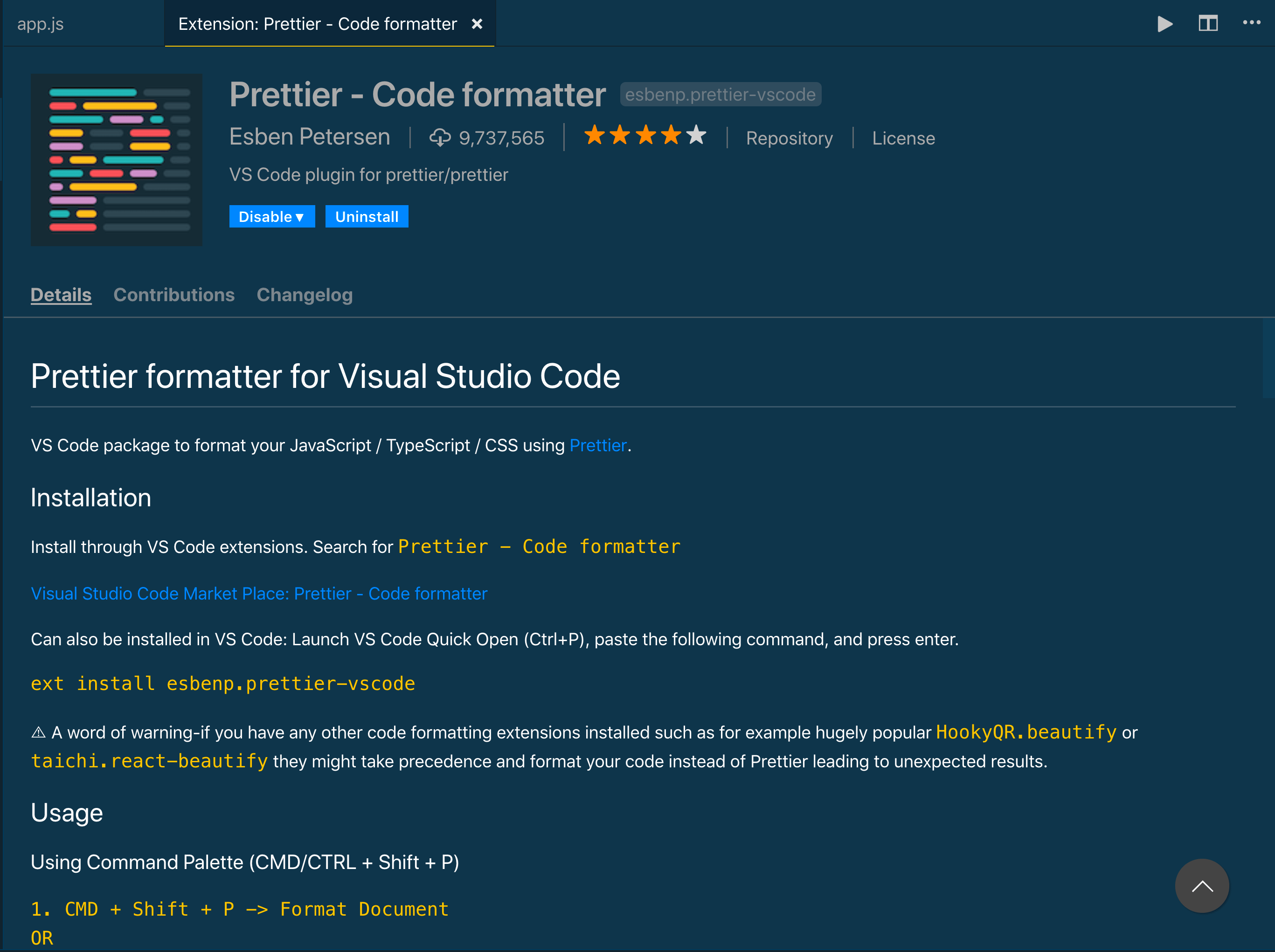
Task: Open the split editor icon
Action: (1208, 24)
